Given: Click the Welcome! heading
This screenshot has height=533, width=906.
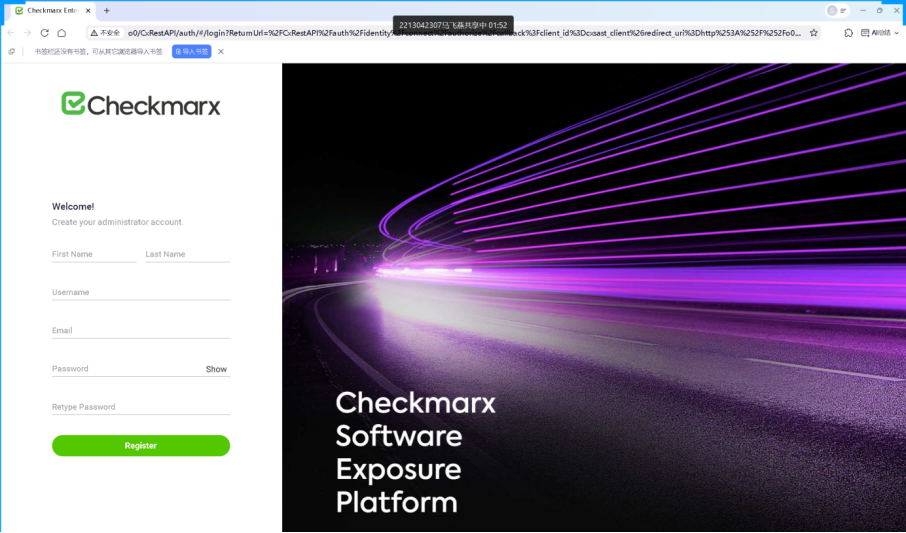Looking at the screenshot, I should [x=73, y=206].
